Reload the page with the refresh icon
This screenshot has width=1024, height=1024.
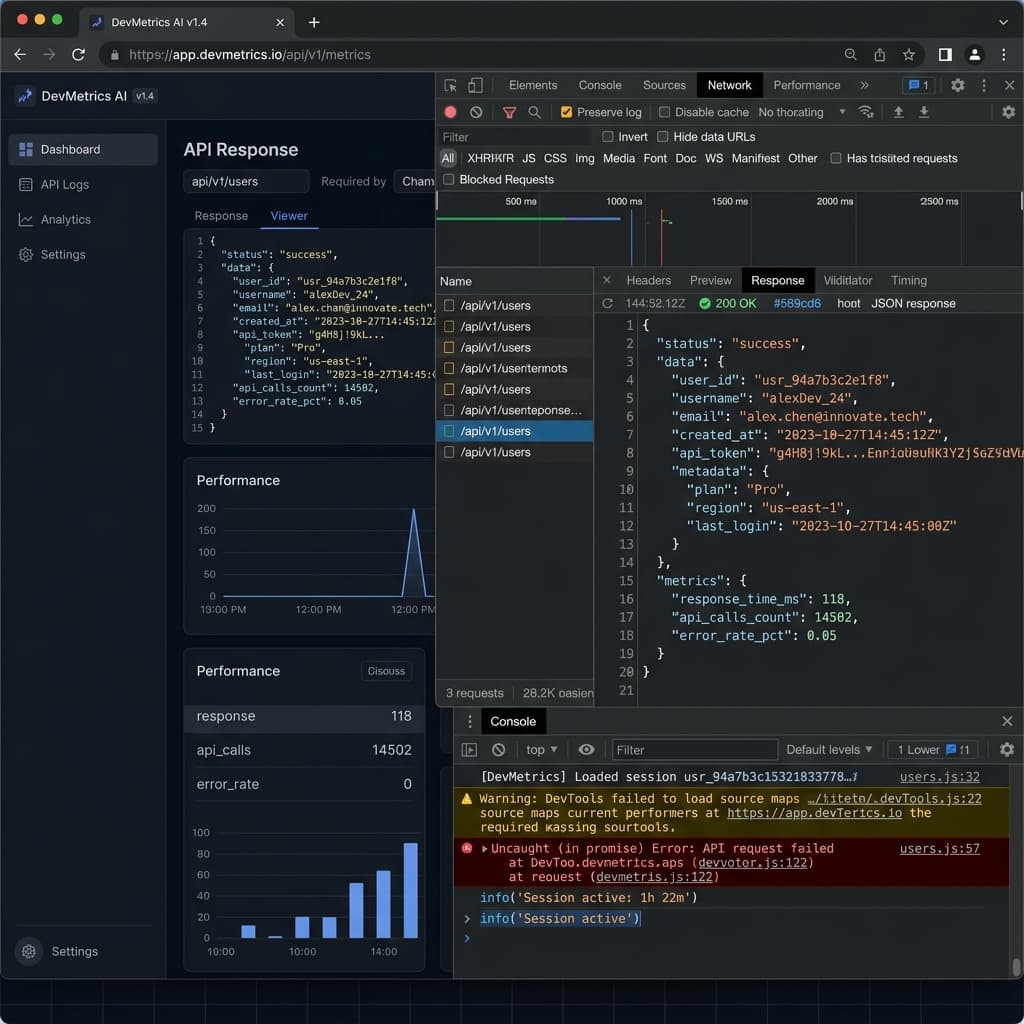click(x=78, y=55)
